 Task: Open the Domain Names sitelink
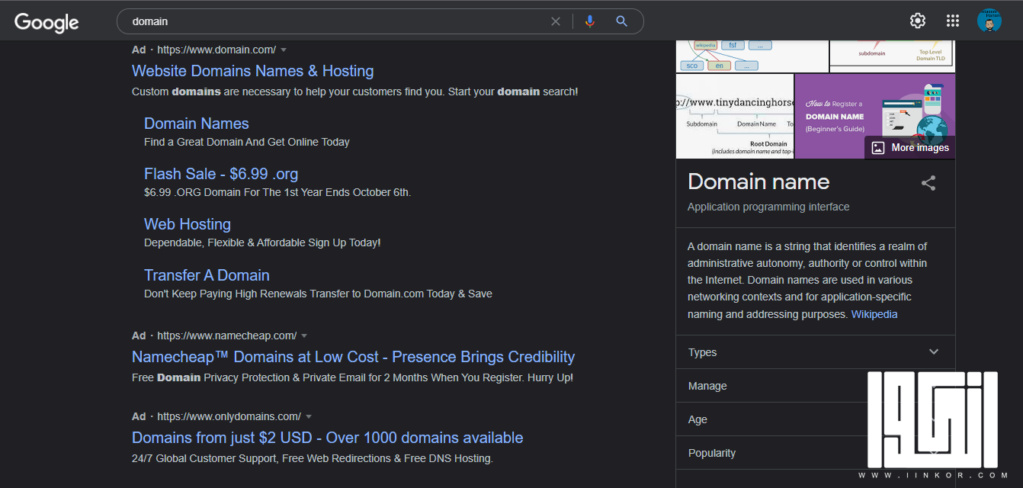pyautogui.click(x=196, y=123)
